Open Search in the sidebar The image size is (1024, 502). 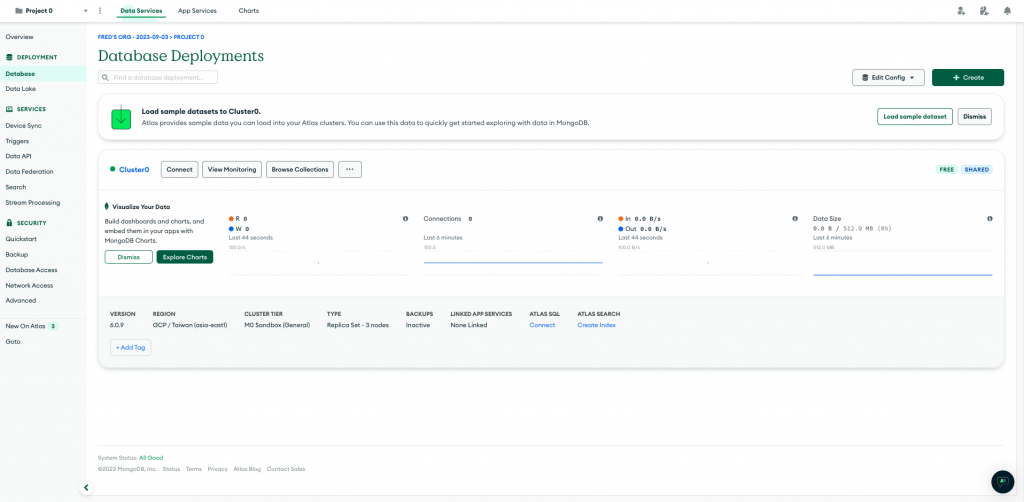[16, 187]
